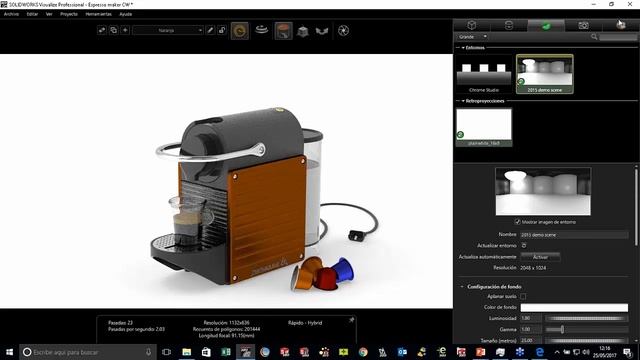The width and height of the screenshot is (640, 360).
Task: Open File Explorer from the taskbar
Action: [187, 352]
